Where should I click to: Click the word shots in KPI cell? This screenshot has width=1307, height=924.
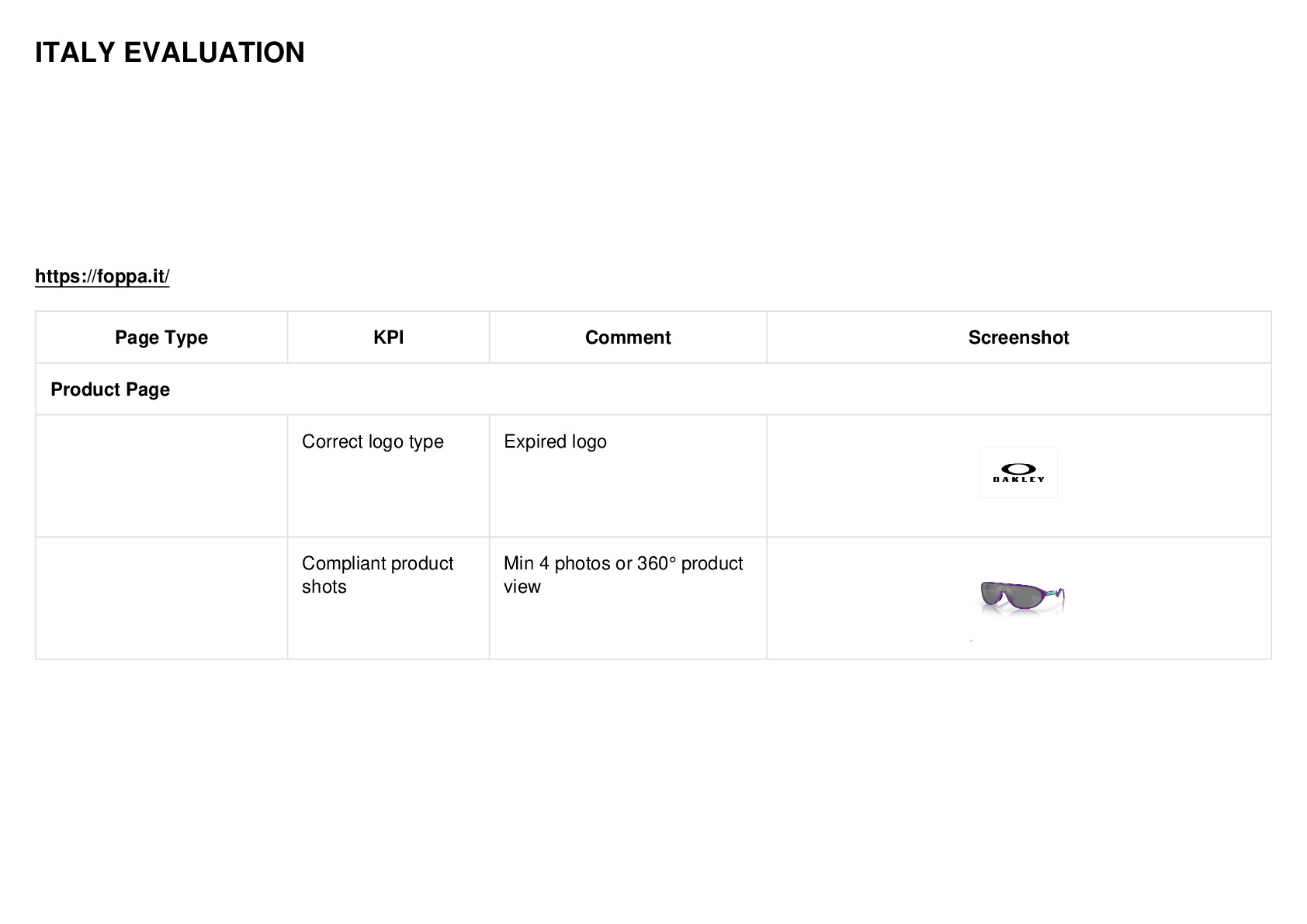[324, 587]
